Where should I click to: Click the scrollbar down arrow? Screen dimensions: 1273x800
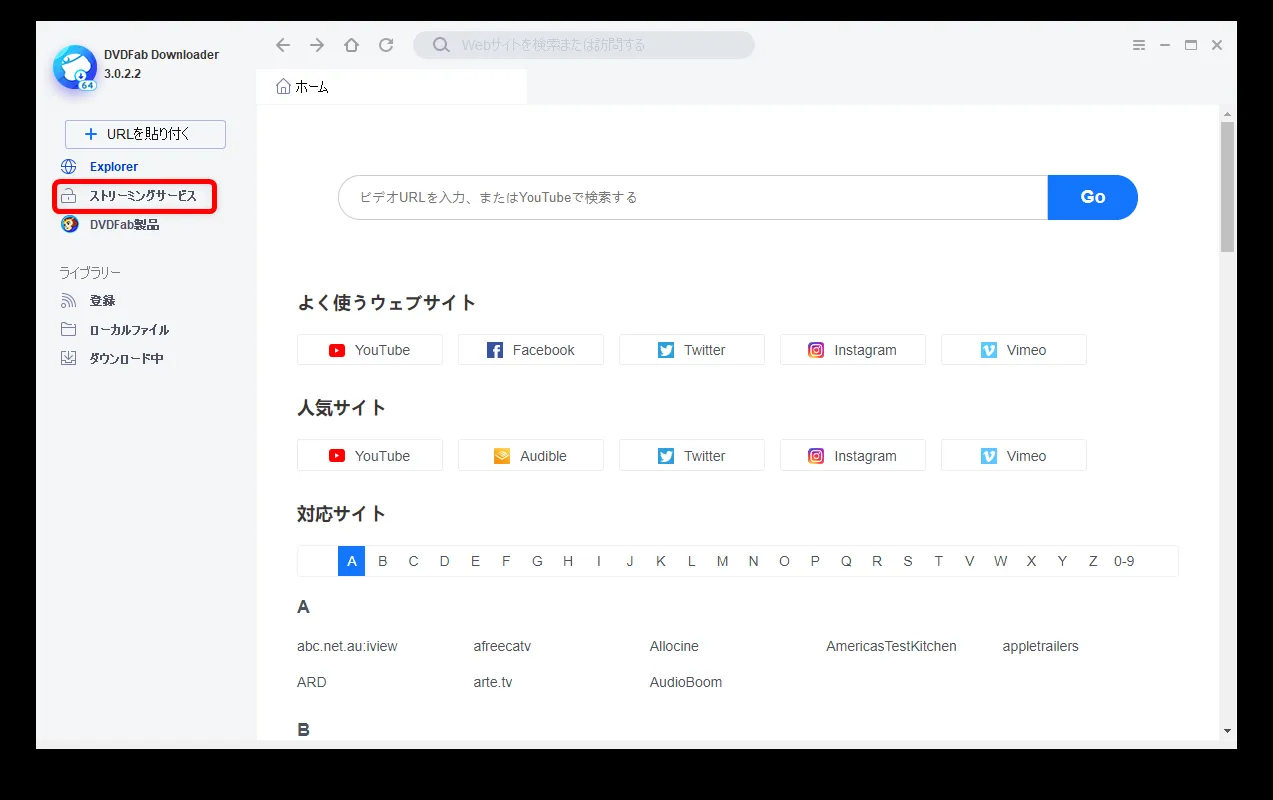[1228, 731]
